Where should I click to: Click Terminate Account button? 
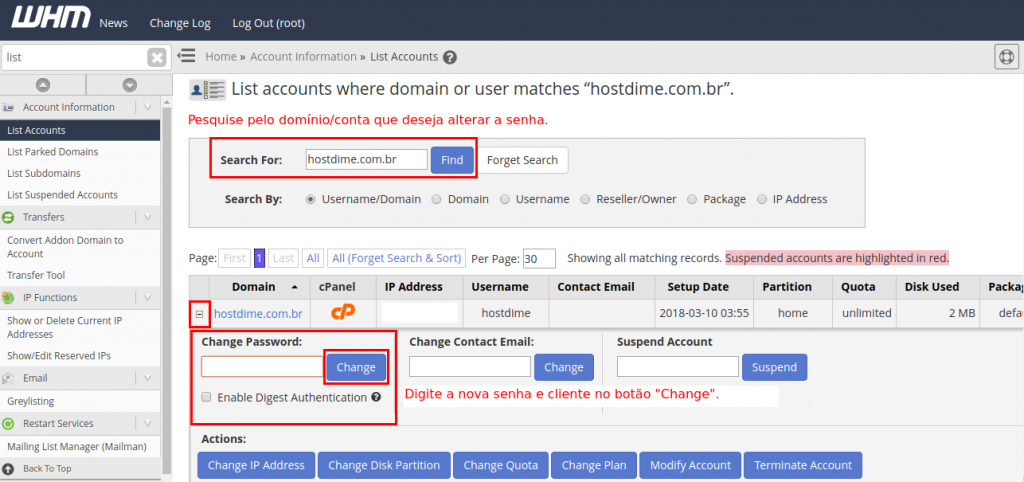pos(803,466)
